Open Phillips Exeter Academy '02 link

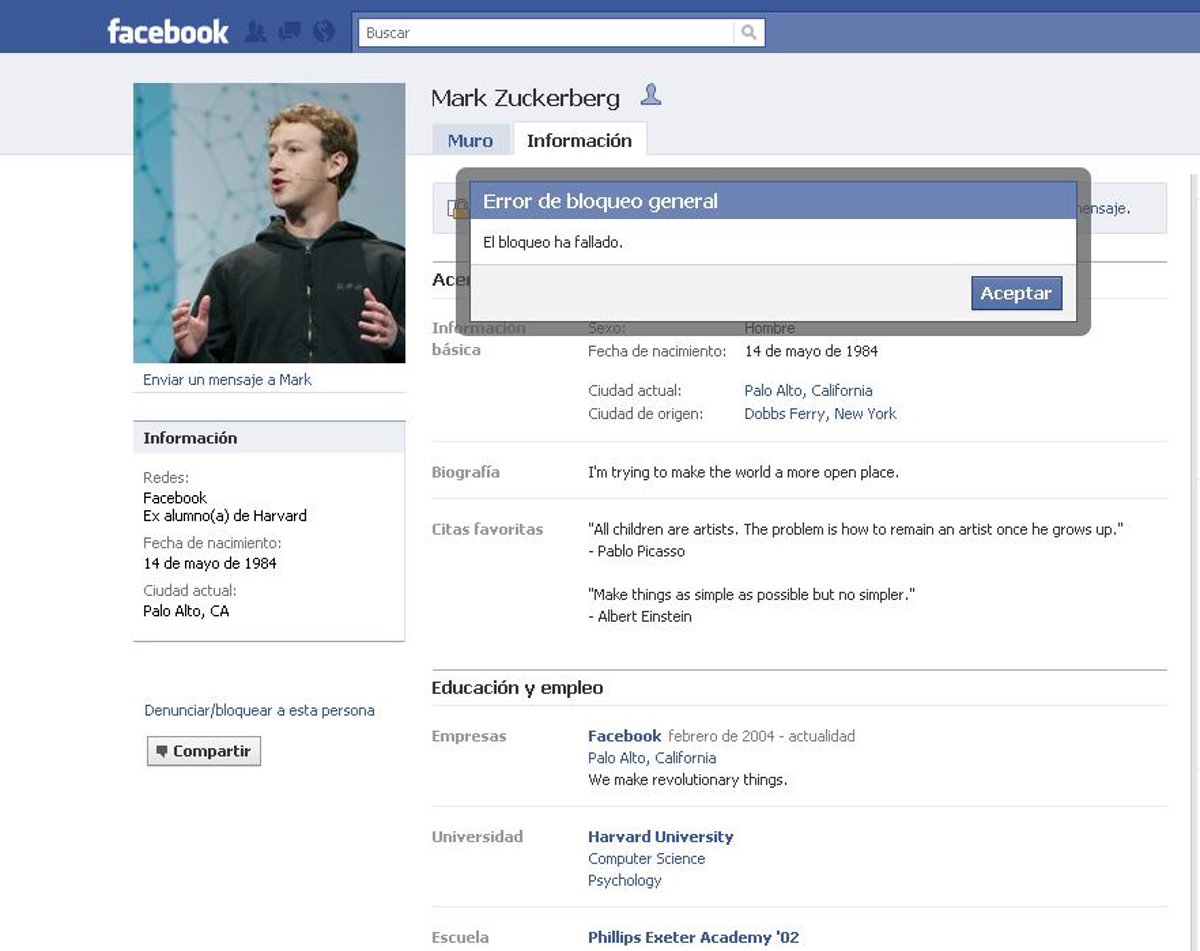tap(693, 938)
